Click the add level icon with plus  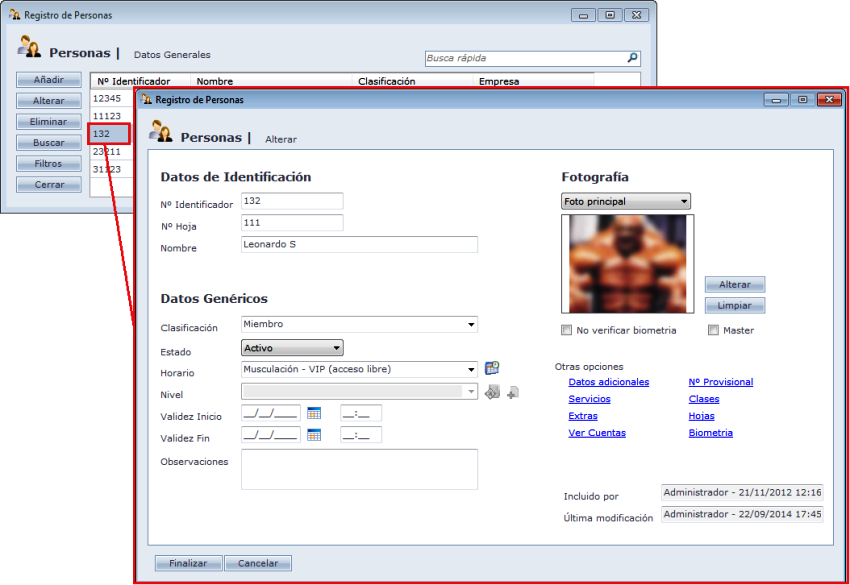pos(512,393)
